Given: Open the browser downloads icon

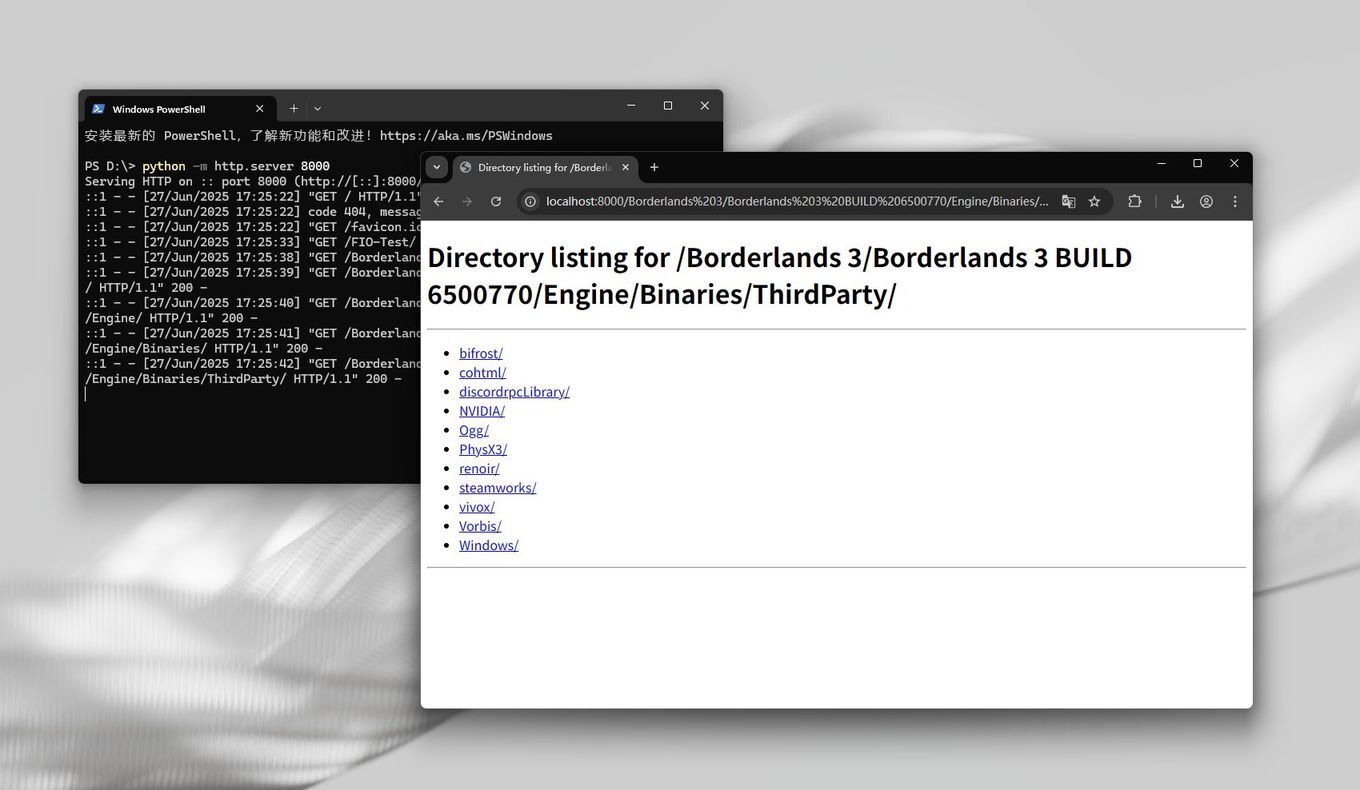Looking at the screenshot, I should click(x=1177, y=201).
